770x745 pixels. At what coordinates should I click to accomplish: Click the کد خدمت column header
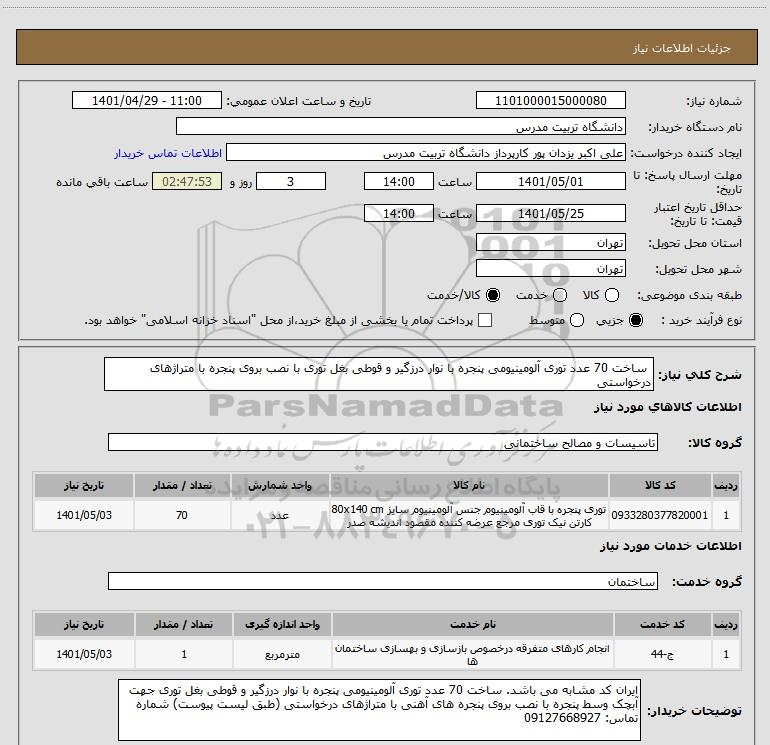(662, 625)
